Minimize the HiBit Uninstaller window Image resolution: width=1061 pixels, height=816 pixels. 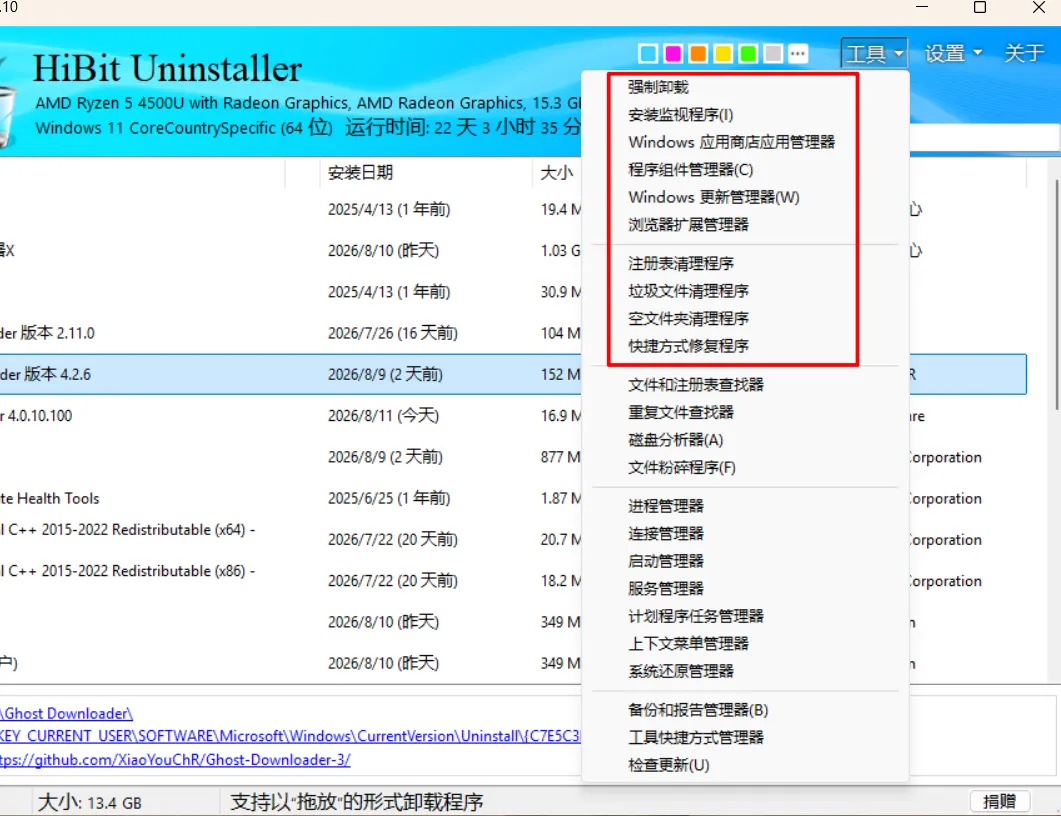point(922,7)
